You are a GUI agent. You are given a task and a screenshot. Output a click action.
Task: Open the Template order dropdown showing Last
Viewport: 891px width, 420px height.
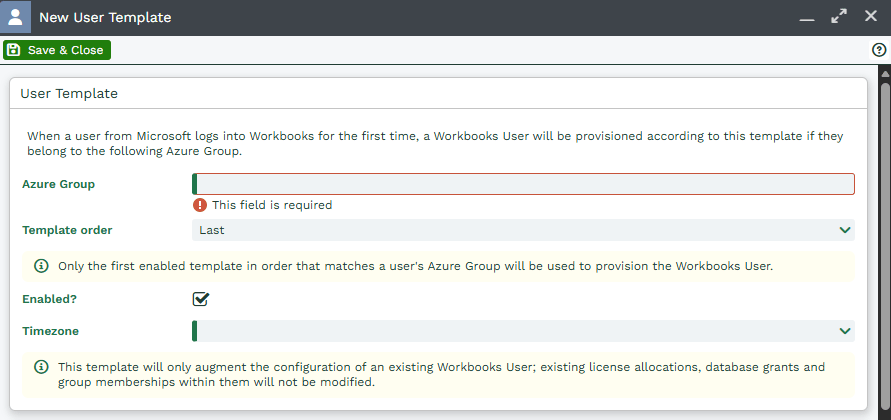pyautogui.click(x=523, y=230)
